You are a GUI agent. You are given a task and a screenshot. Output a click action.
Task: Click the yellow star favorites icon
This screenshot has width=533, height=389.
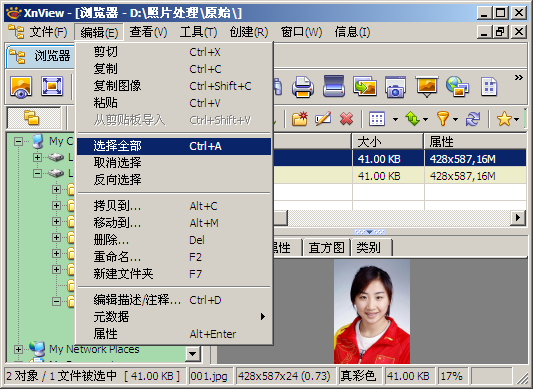504,119
